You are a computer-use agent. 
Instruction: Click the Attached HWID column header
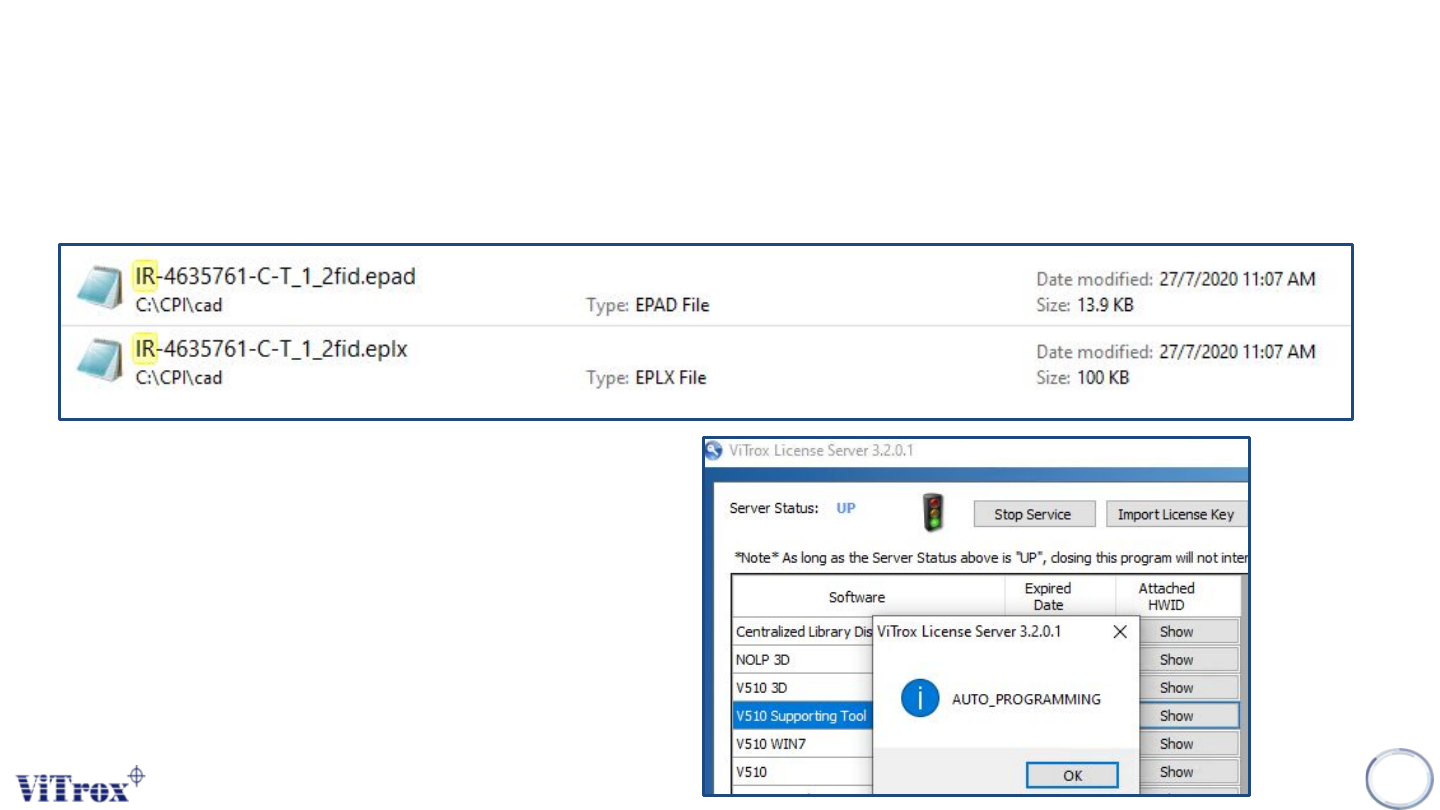(1178, 597)
